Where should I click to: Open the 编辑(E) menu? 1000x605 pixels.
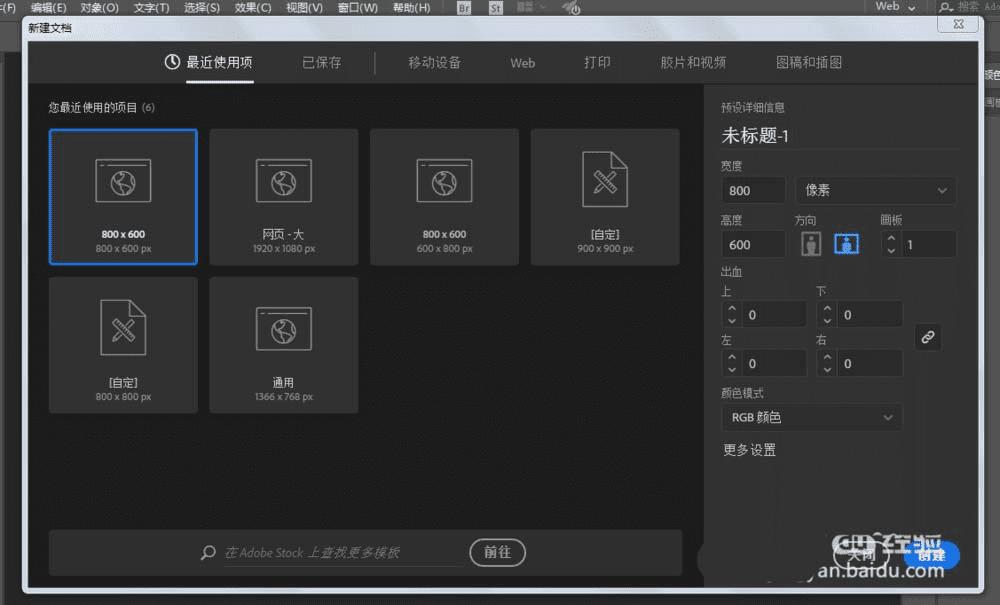pyautogui.click(x=48, y=8)
